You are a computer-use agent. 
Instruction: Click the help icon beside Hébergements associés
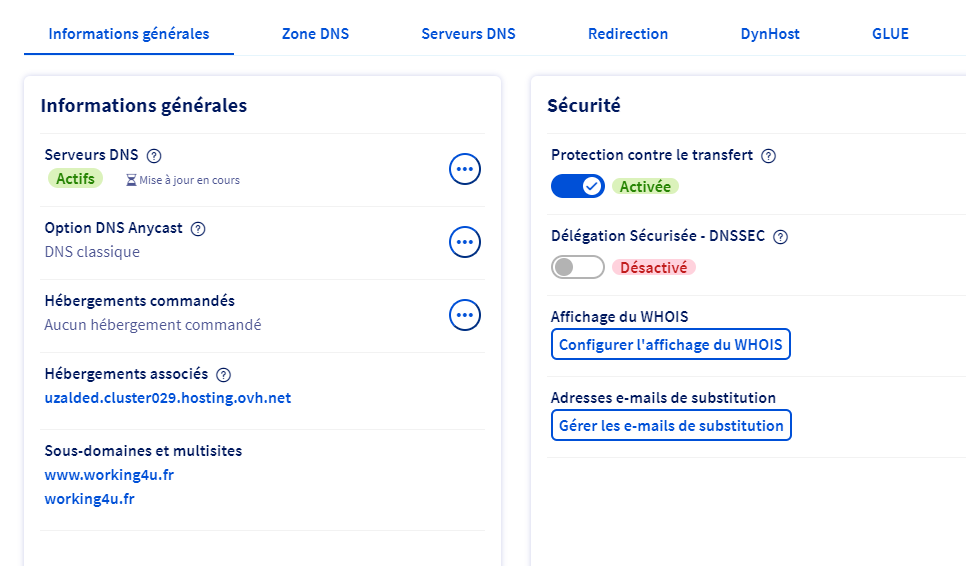pyautogui.click(x=223, y=375)
